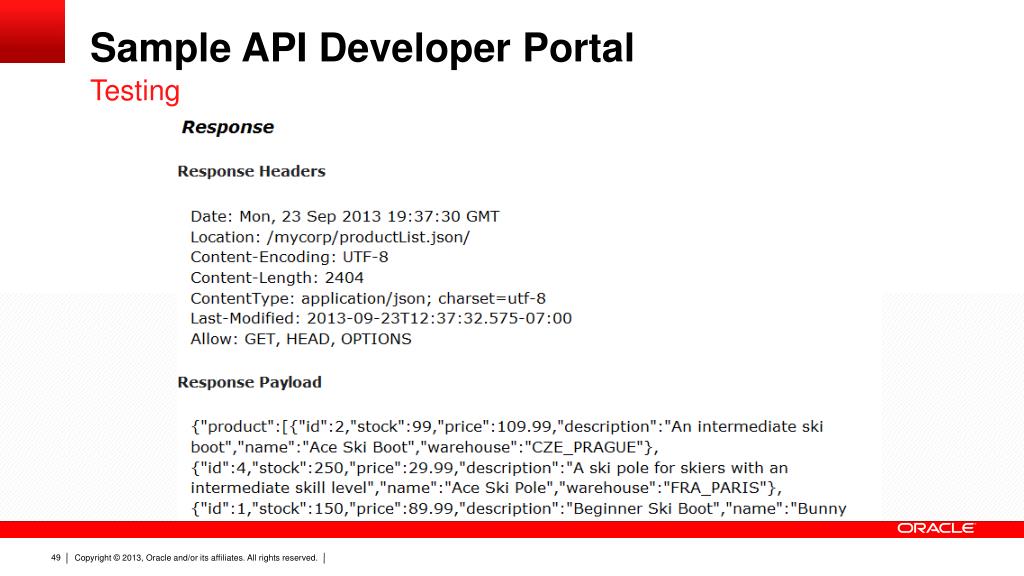Select the 'Content-Encoding: UTF-8' line
The height and width of the screenshot is (576, 1024).
pos(289,257)
